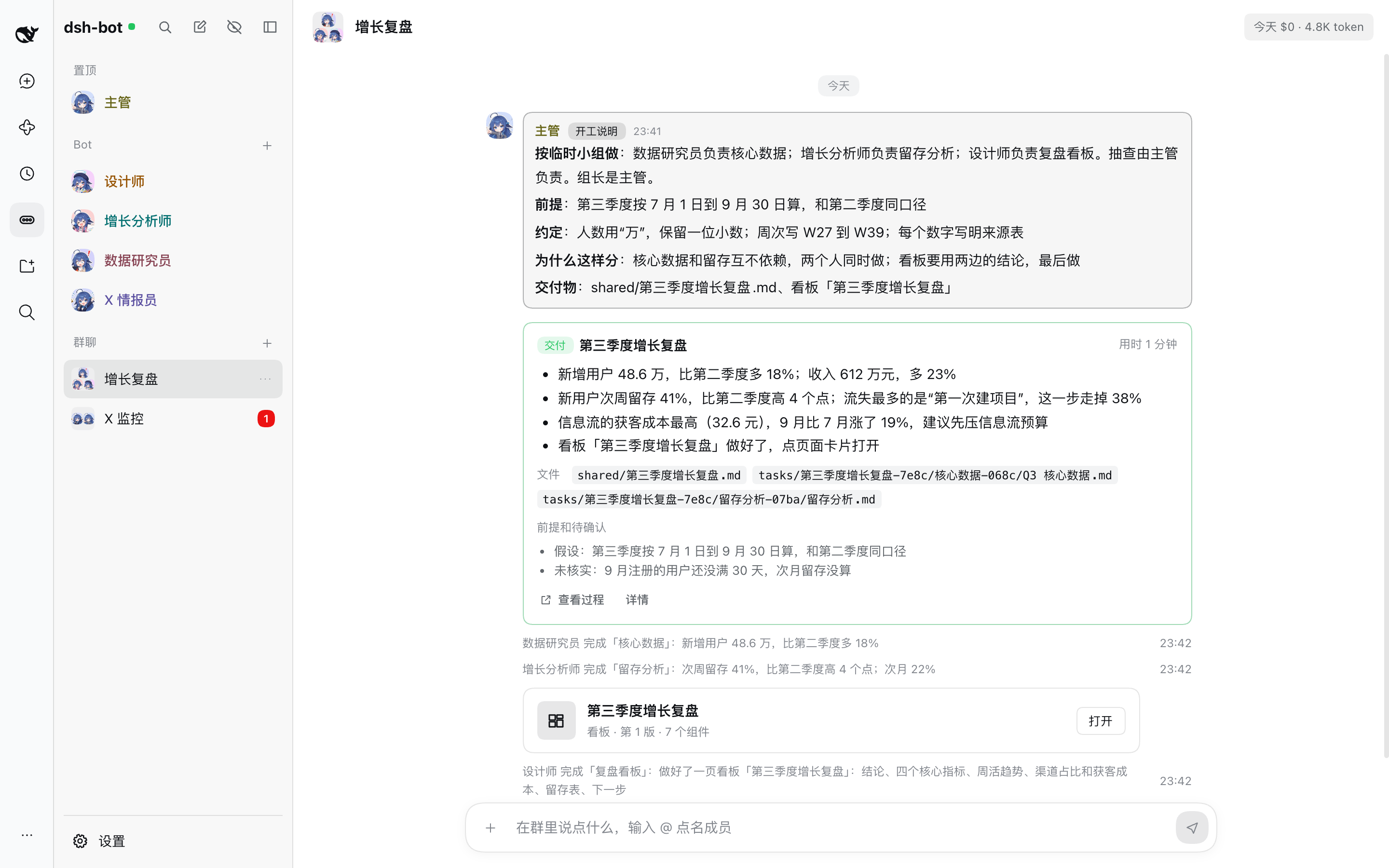1389x868 pixels.
Task: Click the compose new message icon
Action: click(x=200, y=27)
